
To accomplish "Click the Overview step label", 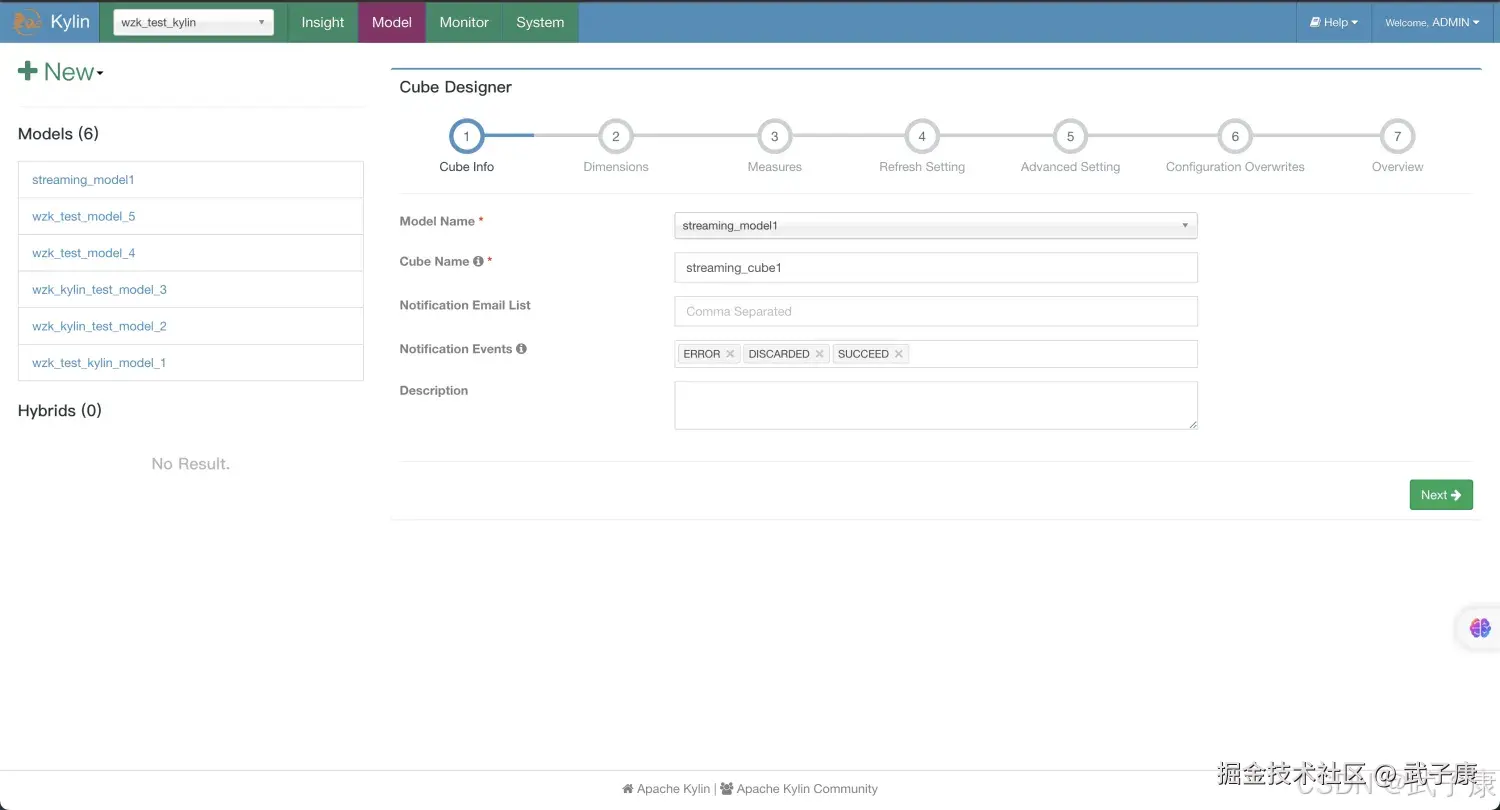I will 1397,167.
